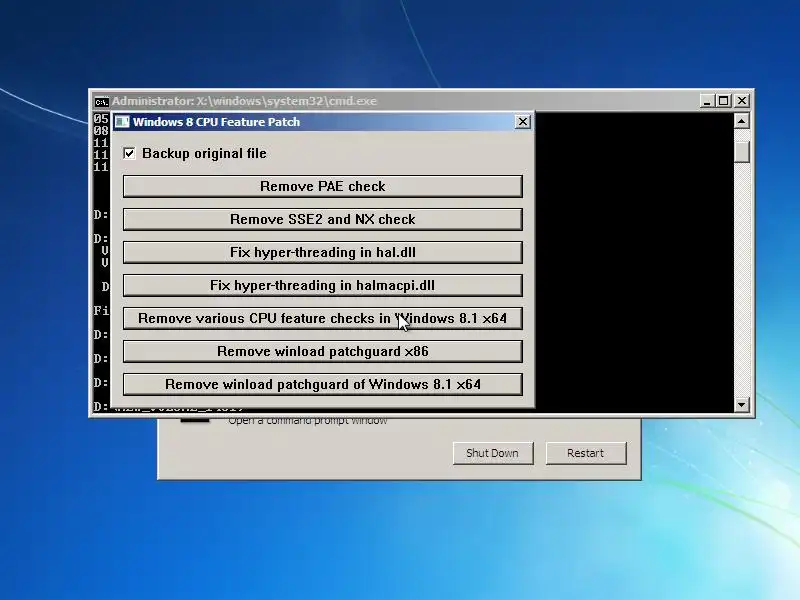Click the cmd scrollbar down arrow
Screen dimensions: 800x600
pyautogui.click(x=741, y=405)
